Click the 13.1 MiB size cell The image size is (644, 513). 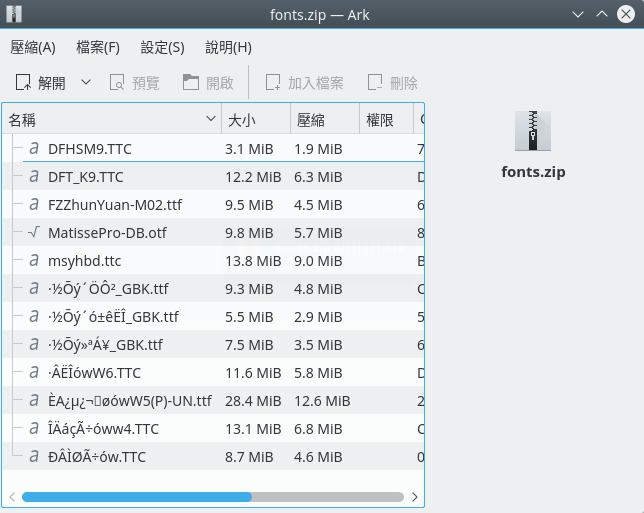[253, 429]
